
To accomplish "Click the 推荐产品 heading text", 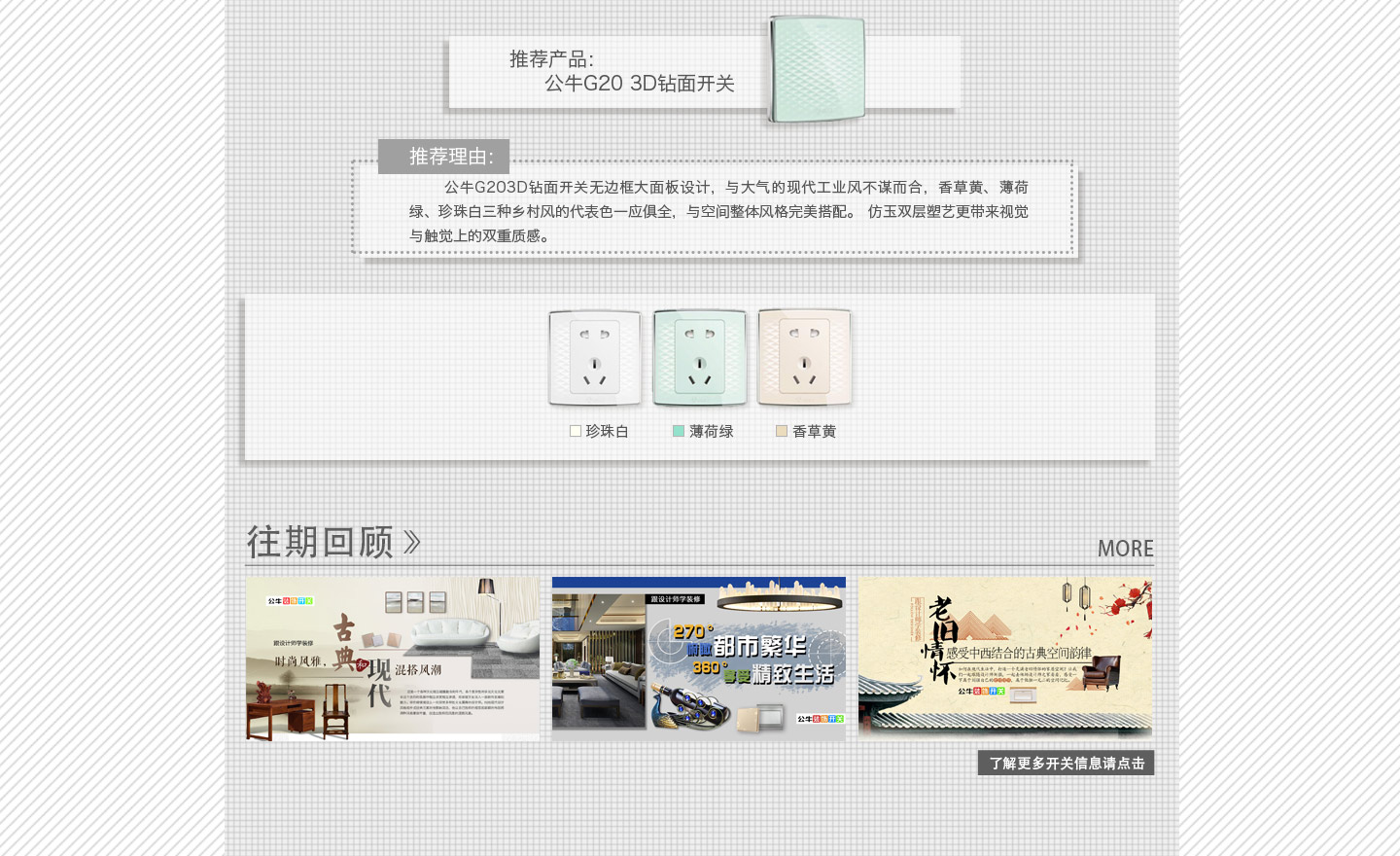I will (x=551, y=59).
